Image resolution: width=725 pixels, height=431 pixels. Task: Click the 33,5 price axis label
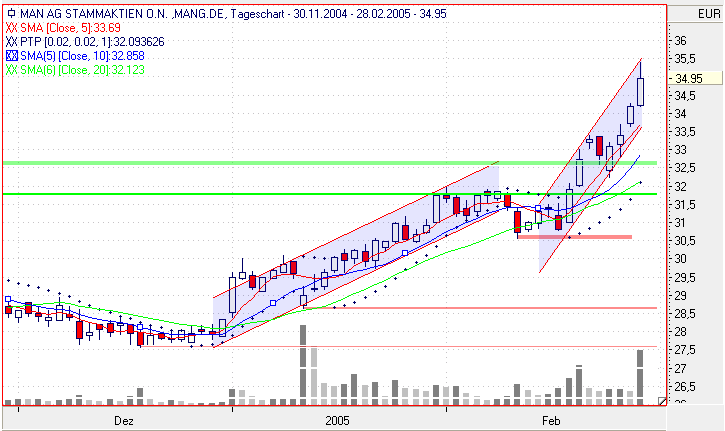tap(685, 132)
